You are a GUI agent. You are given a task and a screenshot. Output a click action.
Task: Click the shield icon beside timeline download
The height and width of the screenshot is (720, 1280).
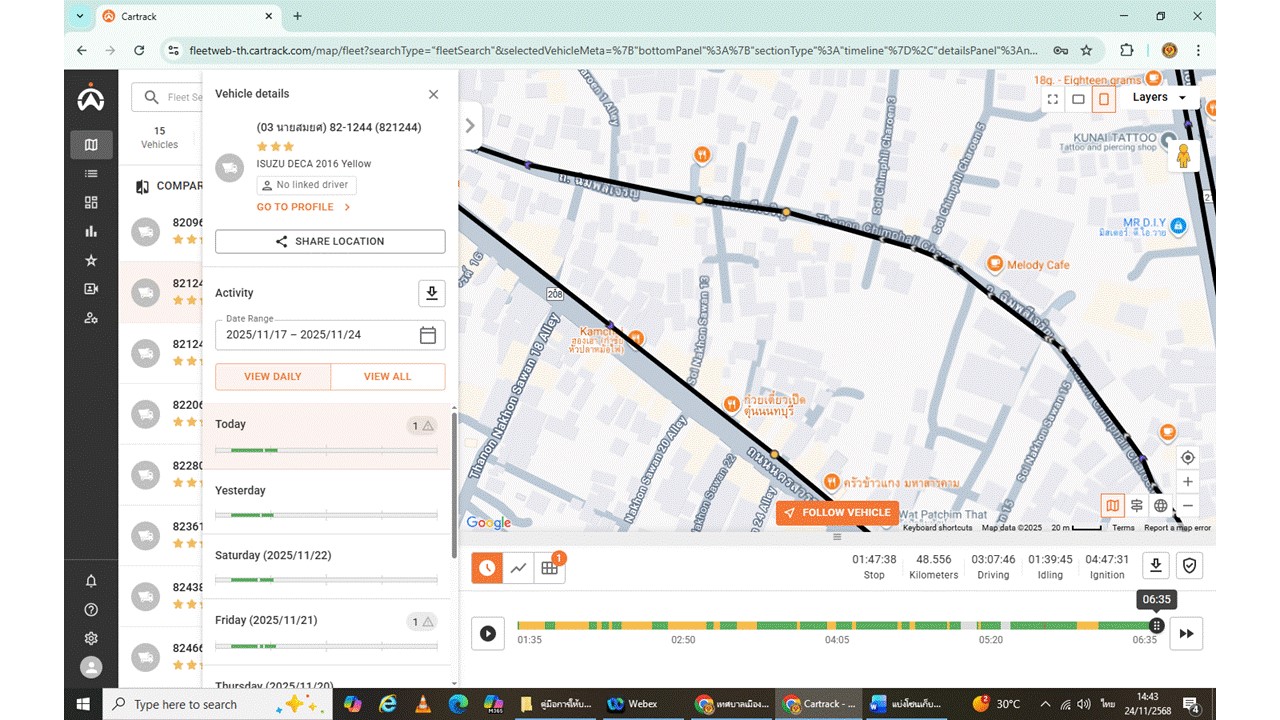click(1189, 566)
